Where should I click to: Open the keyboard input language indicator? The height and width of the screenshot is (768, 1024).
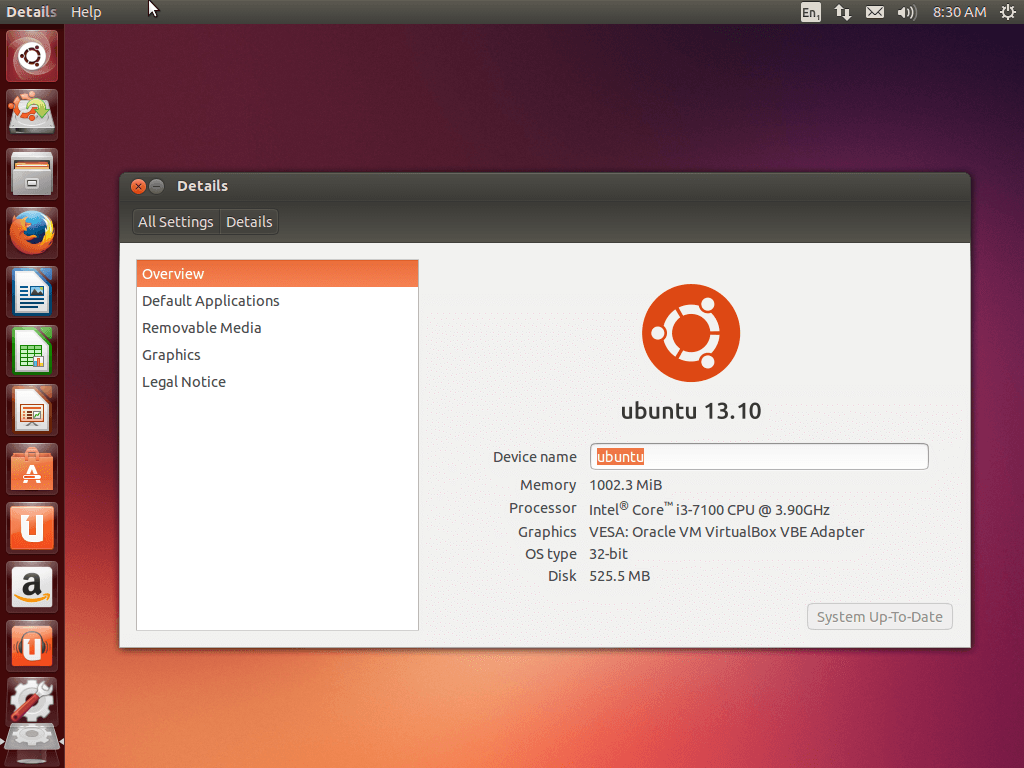coord(810,12)
